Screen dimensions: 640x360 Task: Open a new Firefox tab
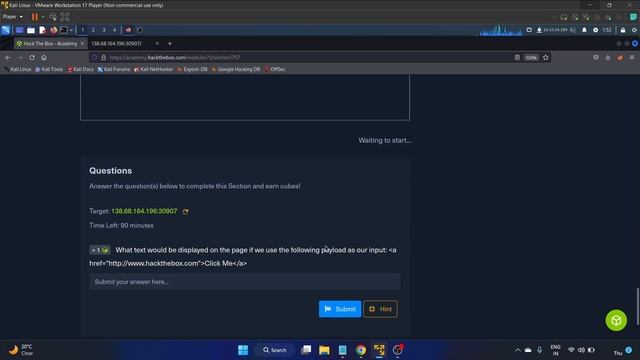click(x=170, y=43)
